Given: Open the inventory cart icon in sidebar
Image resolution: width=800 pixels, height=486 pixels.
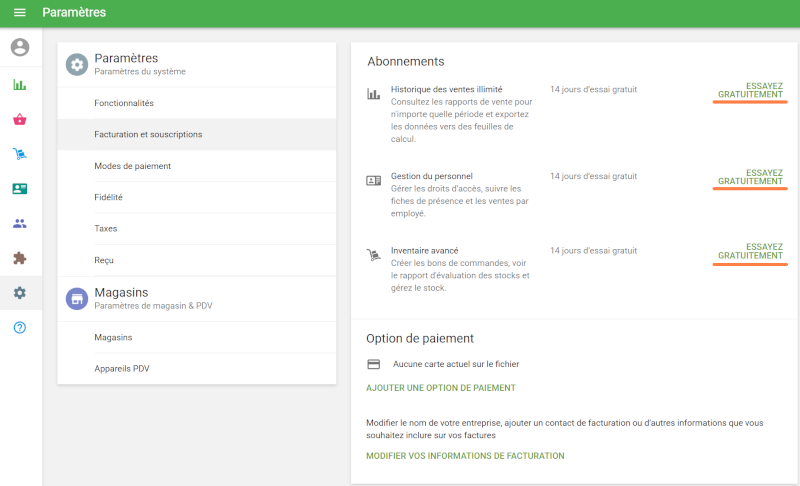Looking at the screenshot, I should (20, 154).
